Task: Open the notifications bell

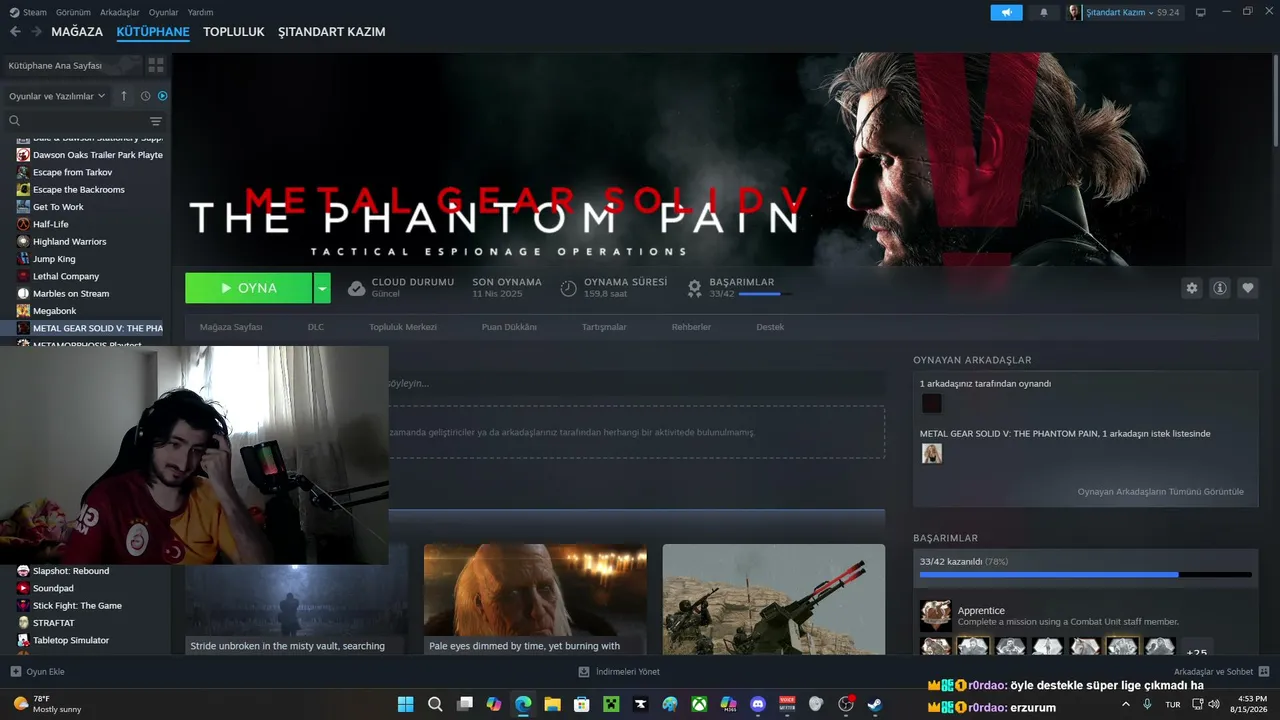Action: point(1044,12)
